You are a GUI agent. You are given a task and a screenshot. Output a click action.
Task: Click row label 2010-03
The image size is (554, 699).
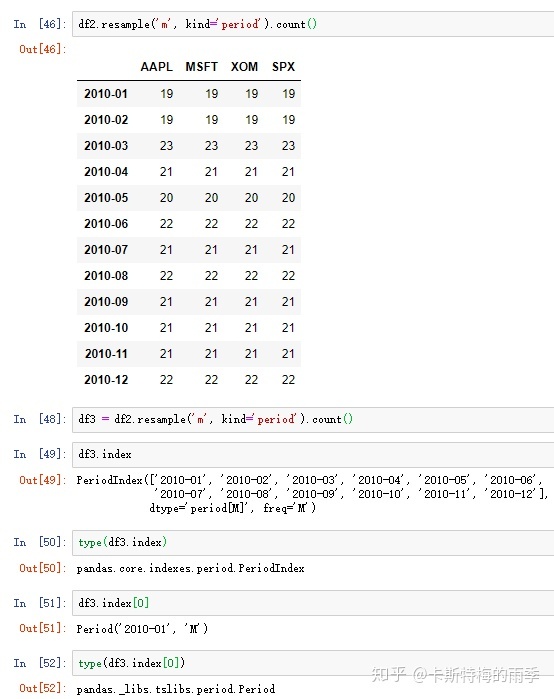106,146
